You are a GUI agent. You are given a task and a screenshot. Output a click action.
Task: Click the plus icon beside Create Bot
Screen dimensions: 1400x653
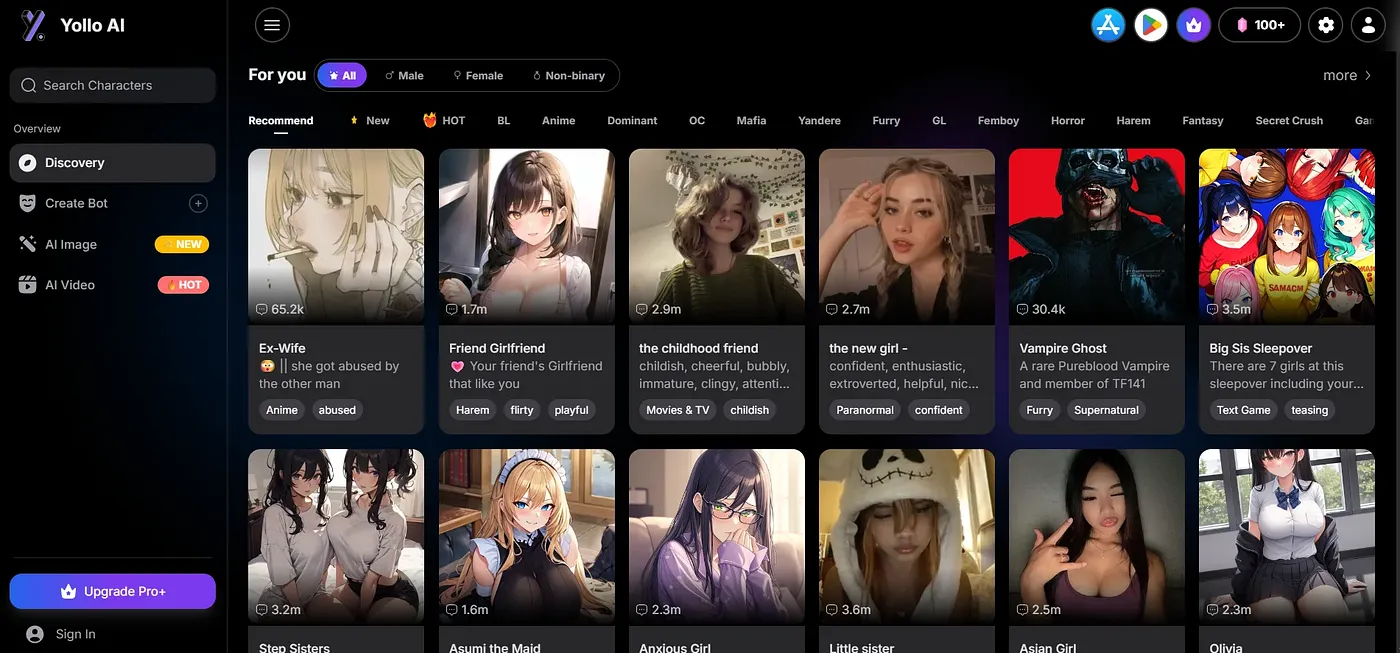pos(198,203)
